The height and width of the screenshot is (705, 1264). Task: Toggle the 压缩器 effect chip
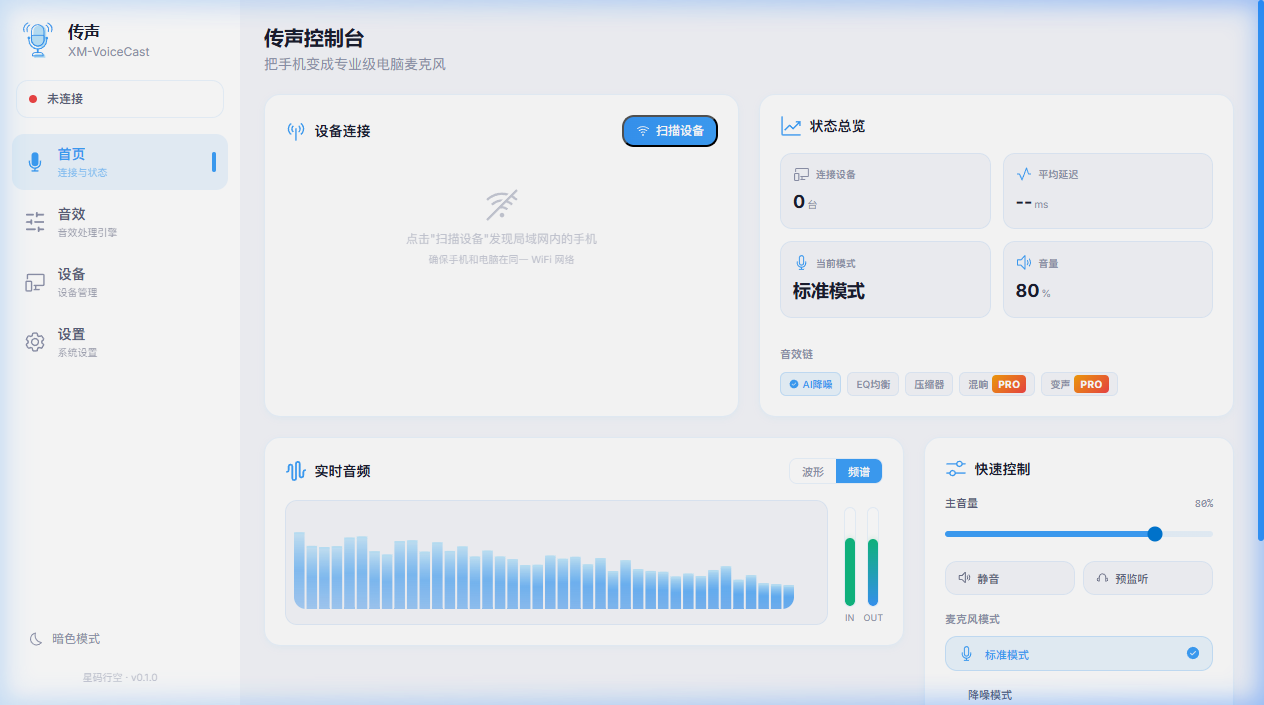929,384
